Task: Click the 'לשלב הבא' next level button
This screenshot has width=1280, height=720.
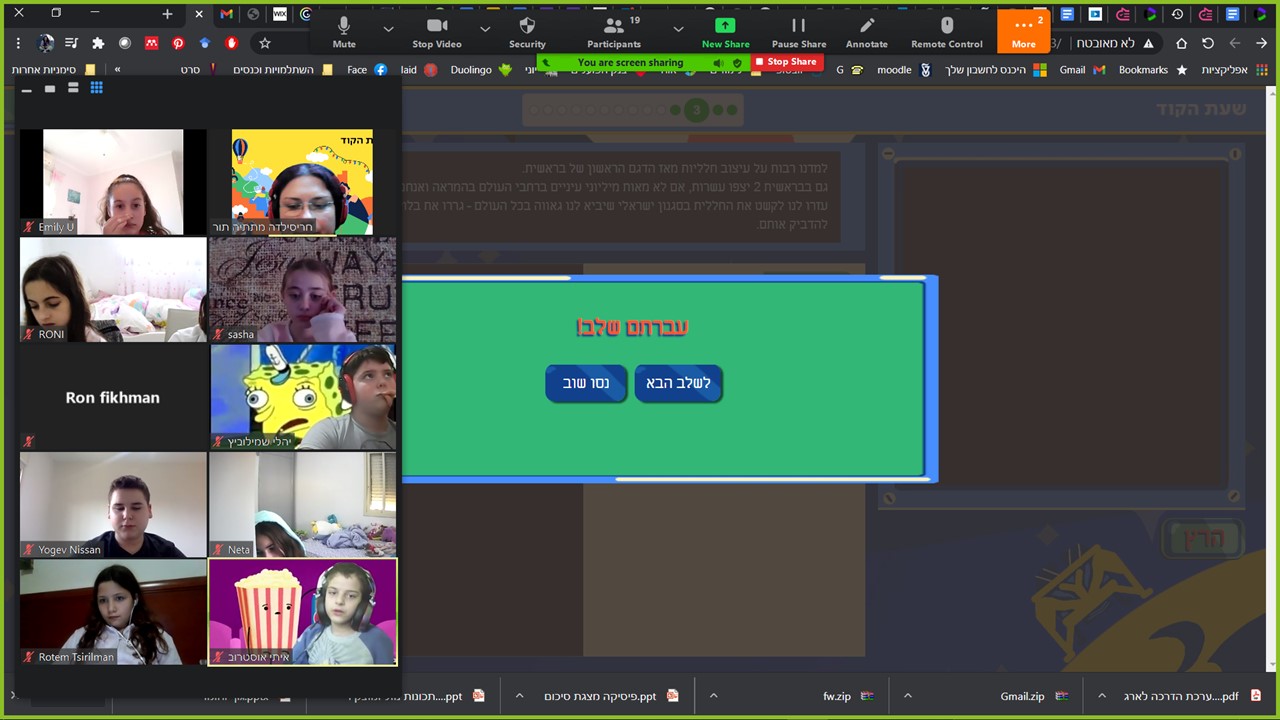Action: point(678,383)
